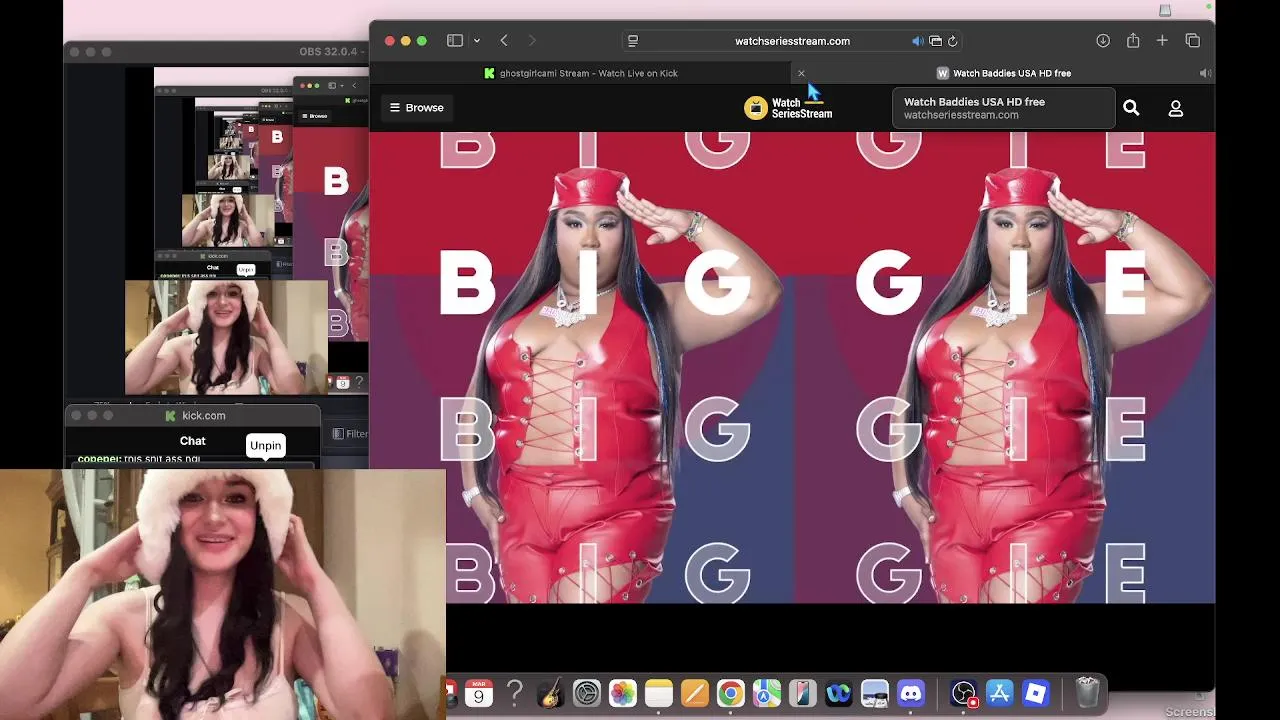This screenshot has width=1280, height=720.
Task: Launch Roblox from the dock
Action: click(x=1036, y=693)
